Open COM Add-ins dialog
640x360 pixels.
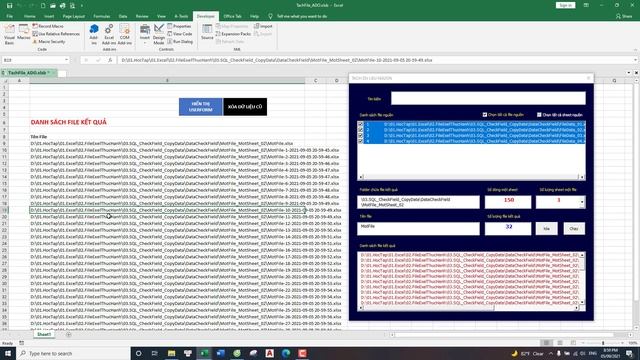(124, 34)
